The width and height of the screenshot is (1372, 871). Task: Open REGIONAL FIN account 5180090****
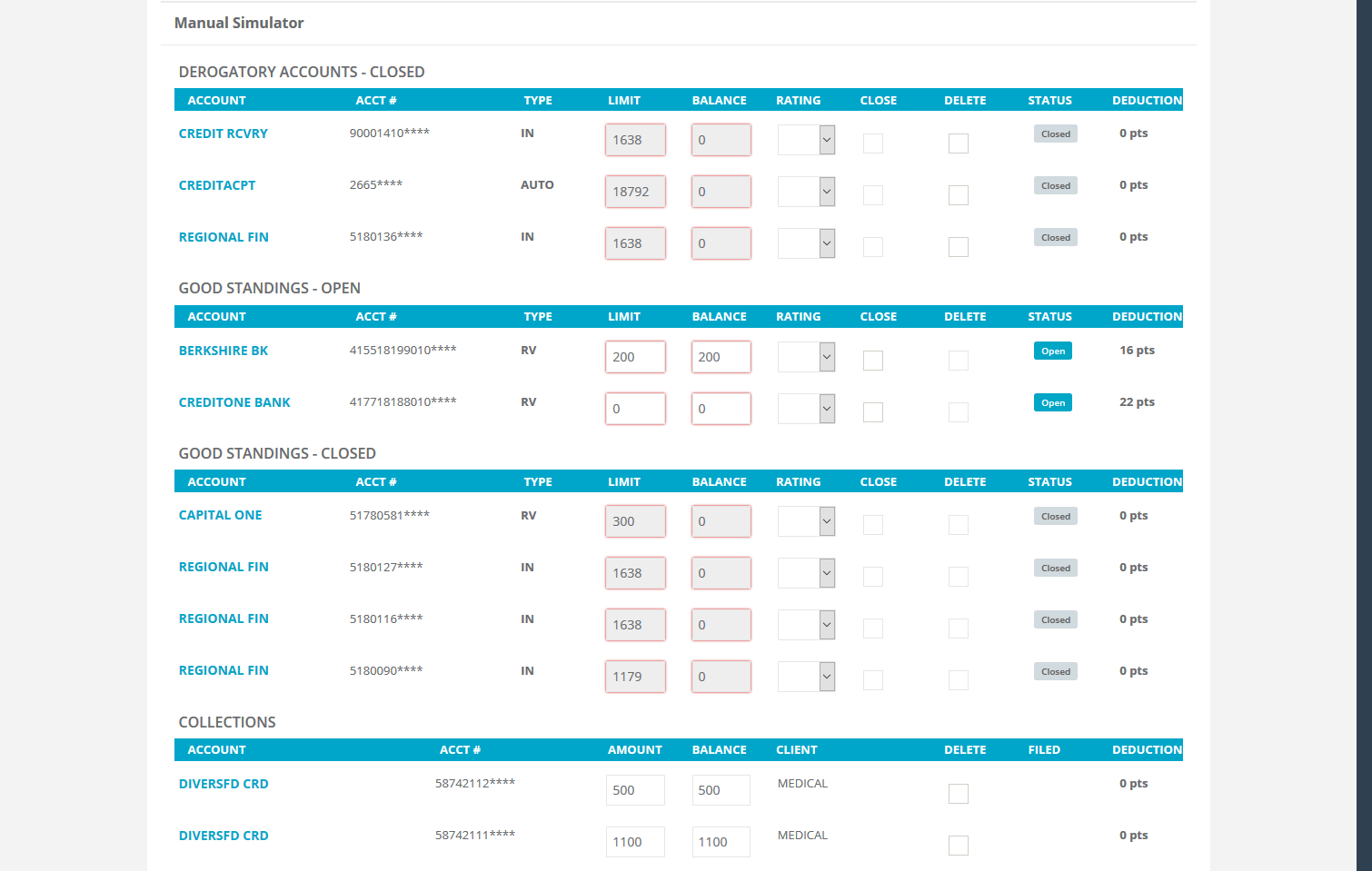click(x=224, y=670)
